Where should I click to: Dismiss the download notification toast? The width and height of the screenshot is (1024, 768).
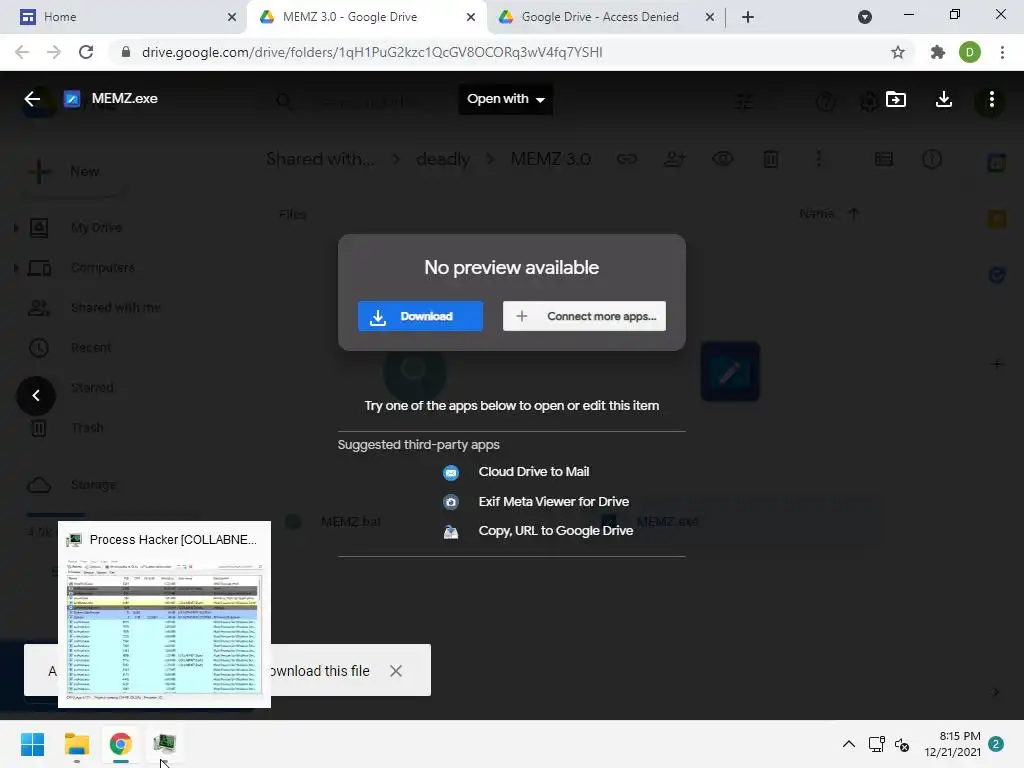click(396, 671)
